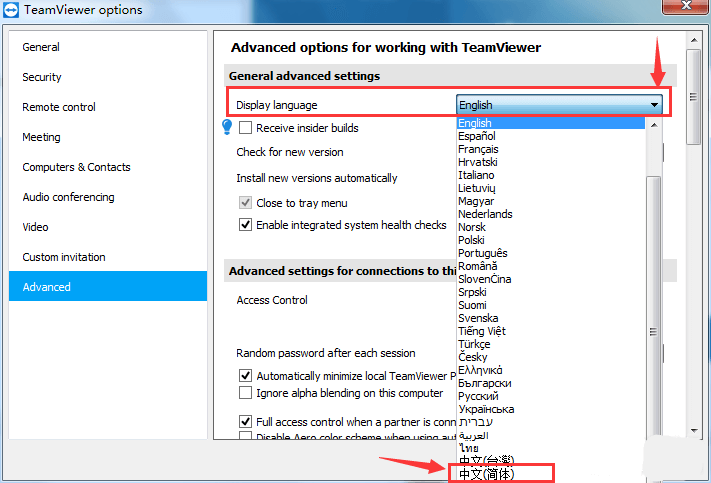Click the Display language dropdown arrow
711x483 pixels.
pyautogui.click(x=654, y=105)
